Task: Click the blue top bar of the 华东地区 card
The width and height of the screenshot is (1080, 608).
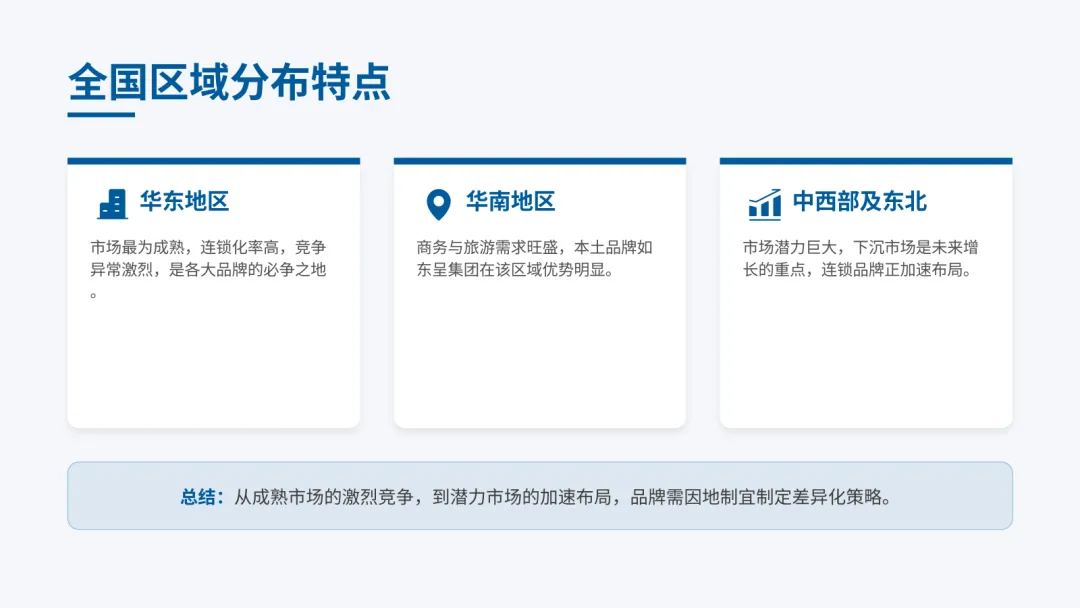Action: 213,160
